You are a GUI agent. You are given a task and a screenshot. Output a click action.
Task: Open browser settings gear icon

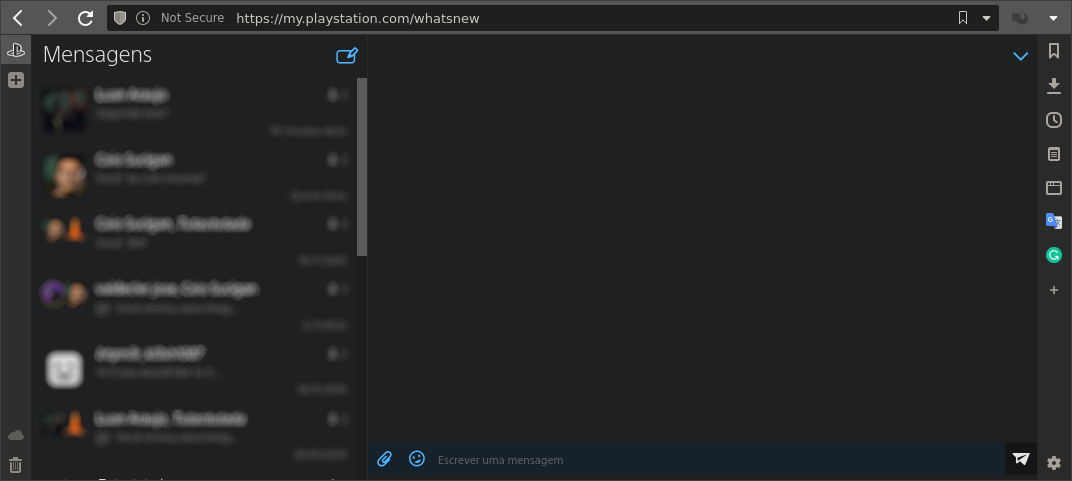(x=1054, y=463)
